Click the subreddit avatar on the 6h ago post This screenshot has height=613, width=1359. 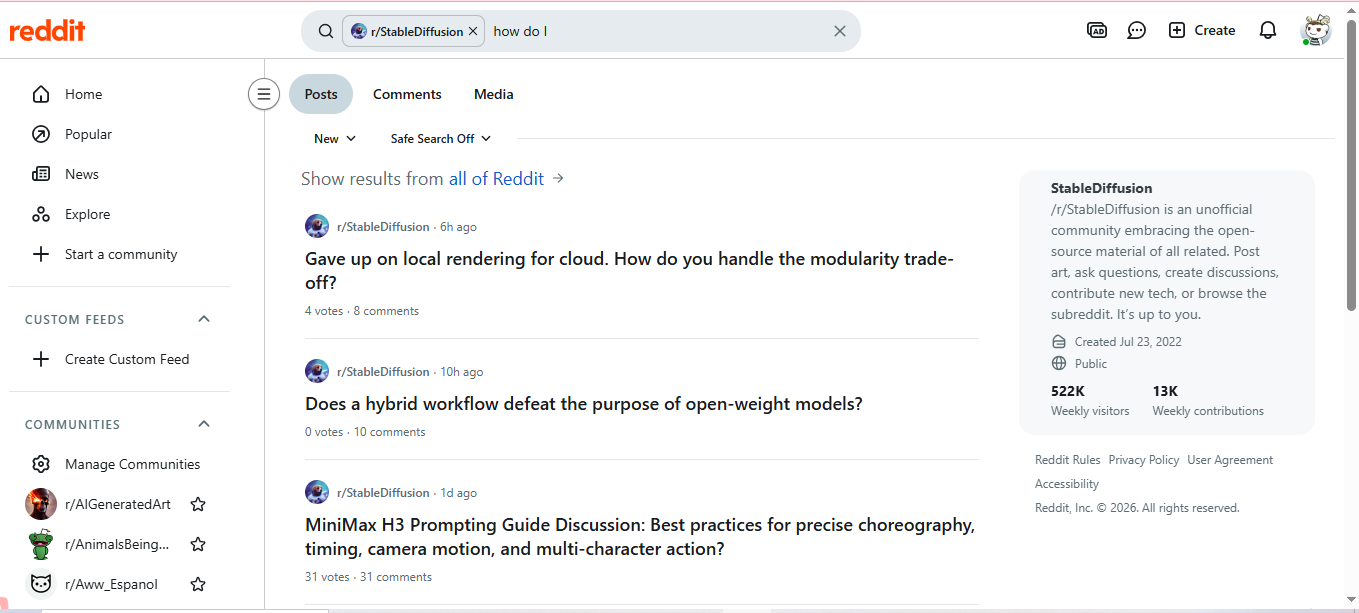317,226
